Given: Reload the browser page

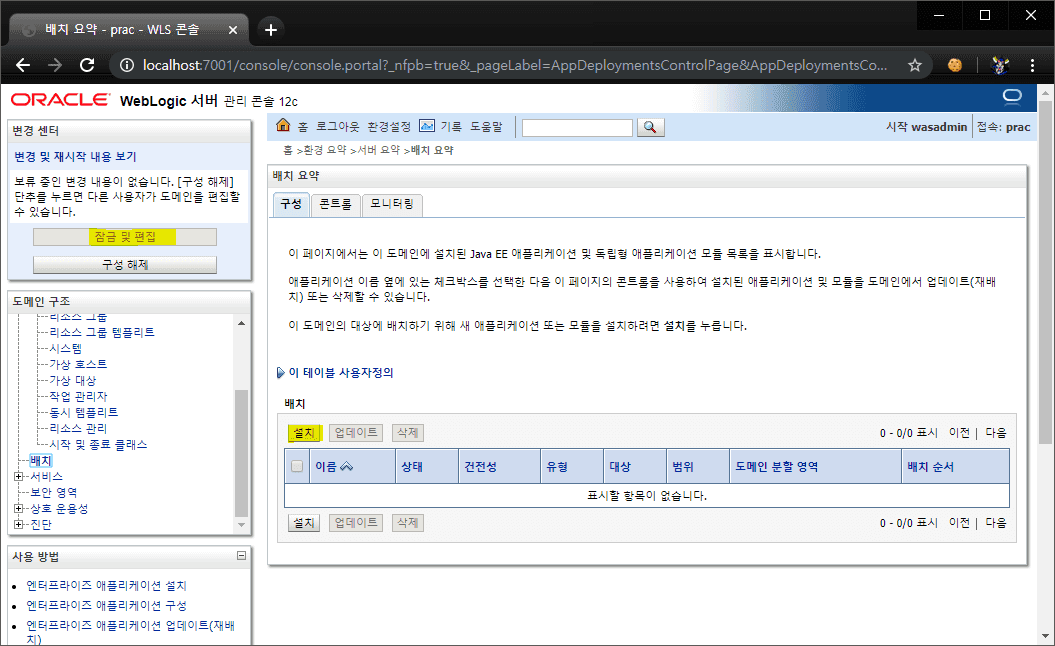Looking at the screenshot, I should coord(87,65).
